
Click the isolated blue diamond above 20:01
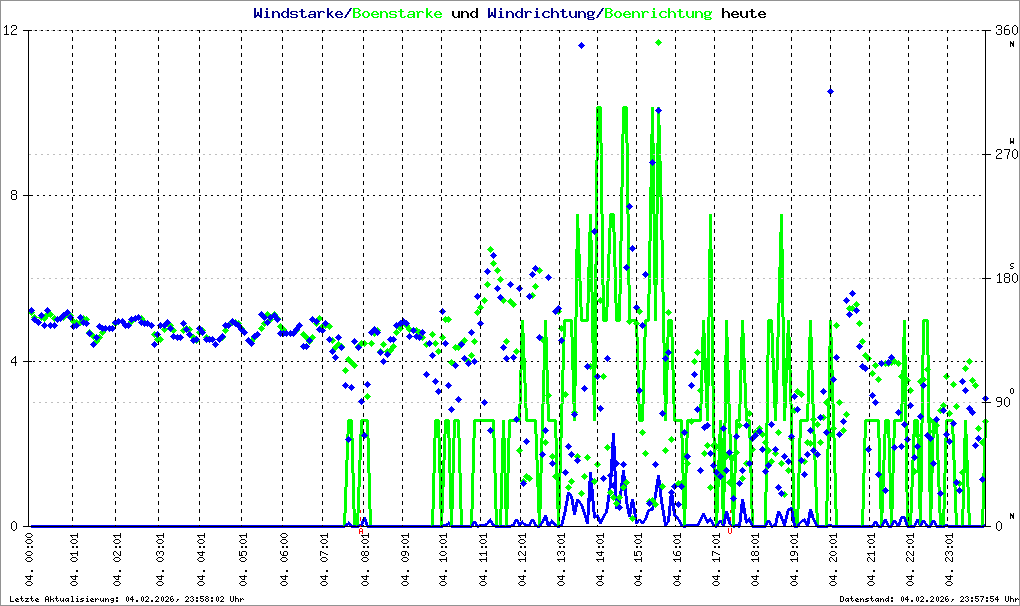pos(830,91)
